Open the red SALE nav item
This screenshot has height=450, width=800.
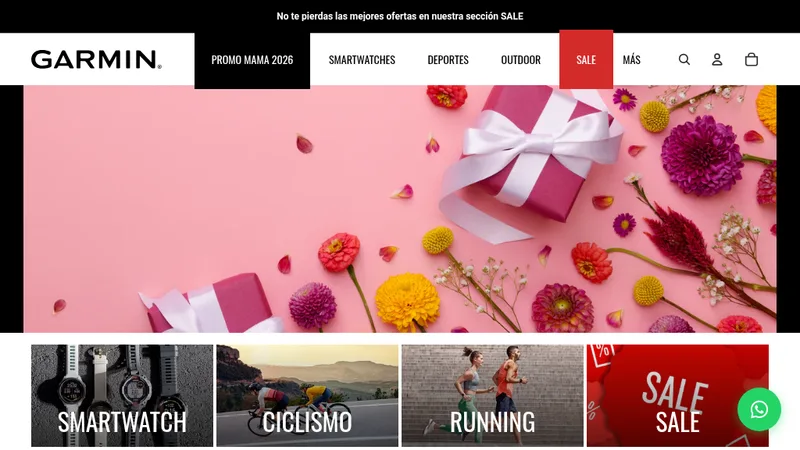click(x=586, y=60)
